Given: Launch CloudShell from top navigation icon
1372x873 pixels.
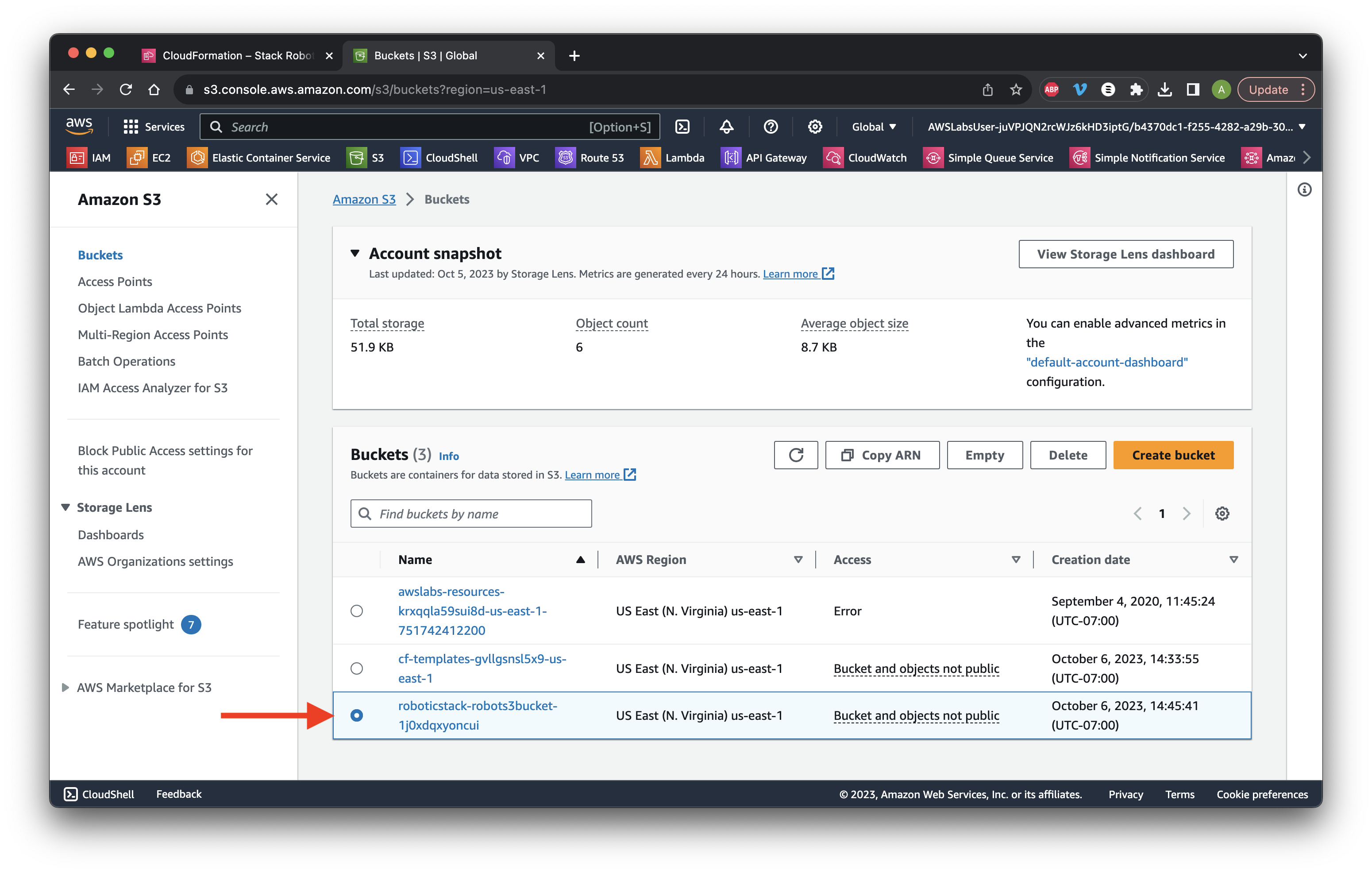Looking at the screenshot, I should 682,127.
